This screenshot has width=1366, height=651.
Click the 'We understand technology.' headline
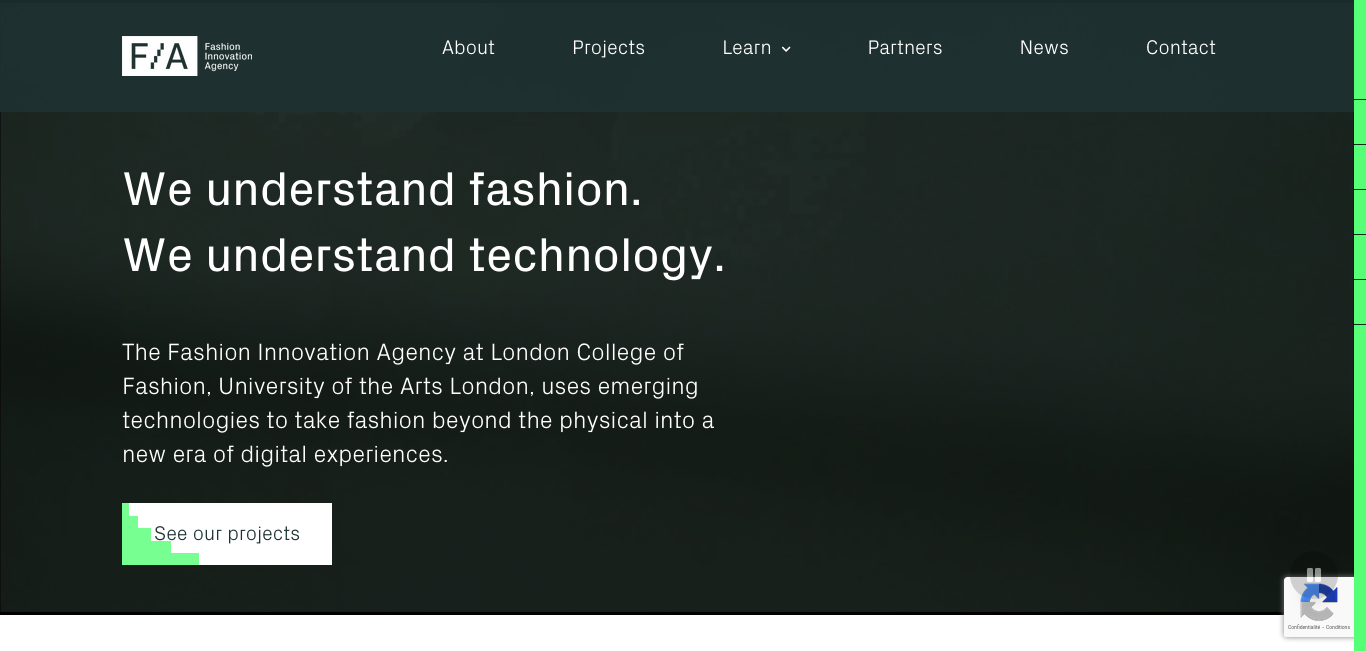click(424, 255)
